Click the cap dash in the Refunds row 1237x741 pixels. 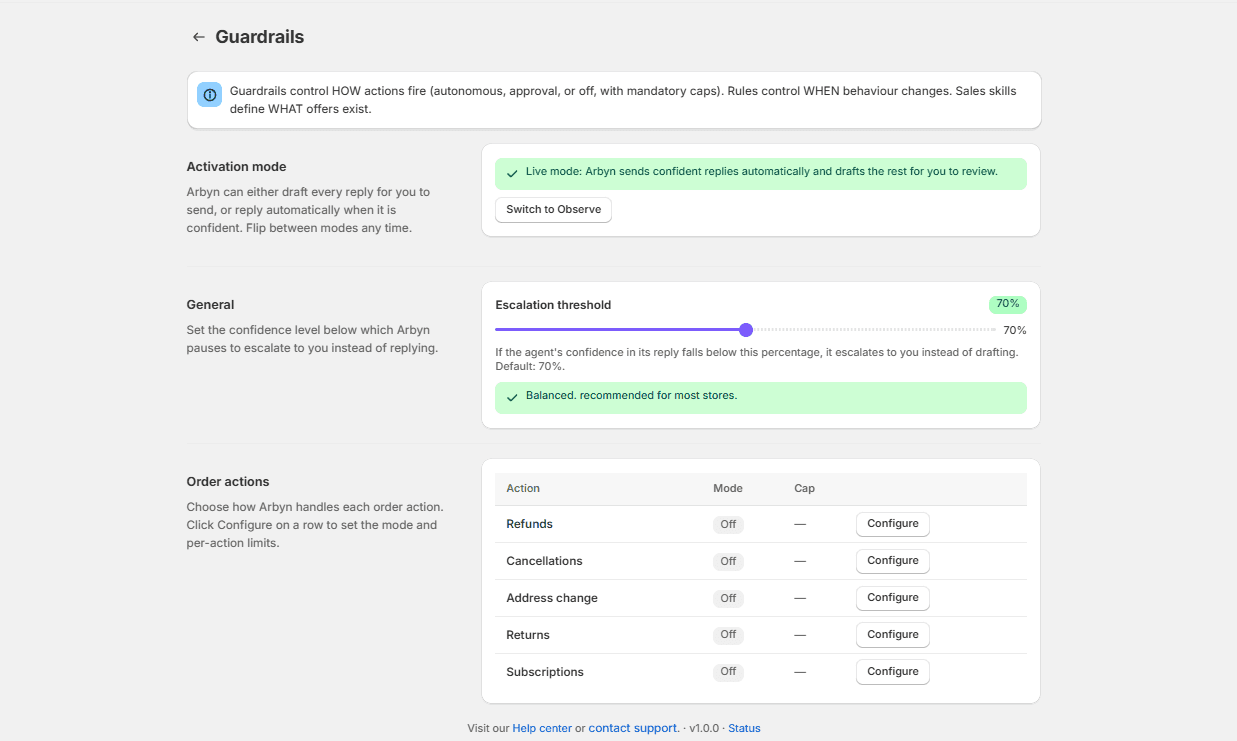click(800, 524)
